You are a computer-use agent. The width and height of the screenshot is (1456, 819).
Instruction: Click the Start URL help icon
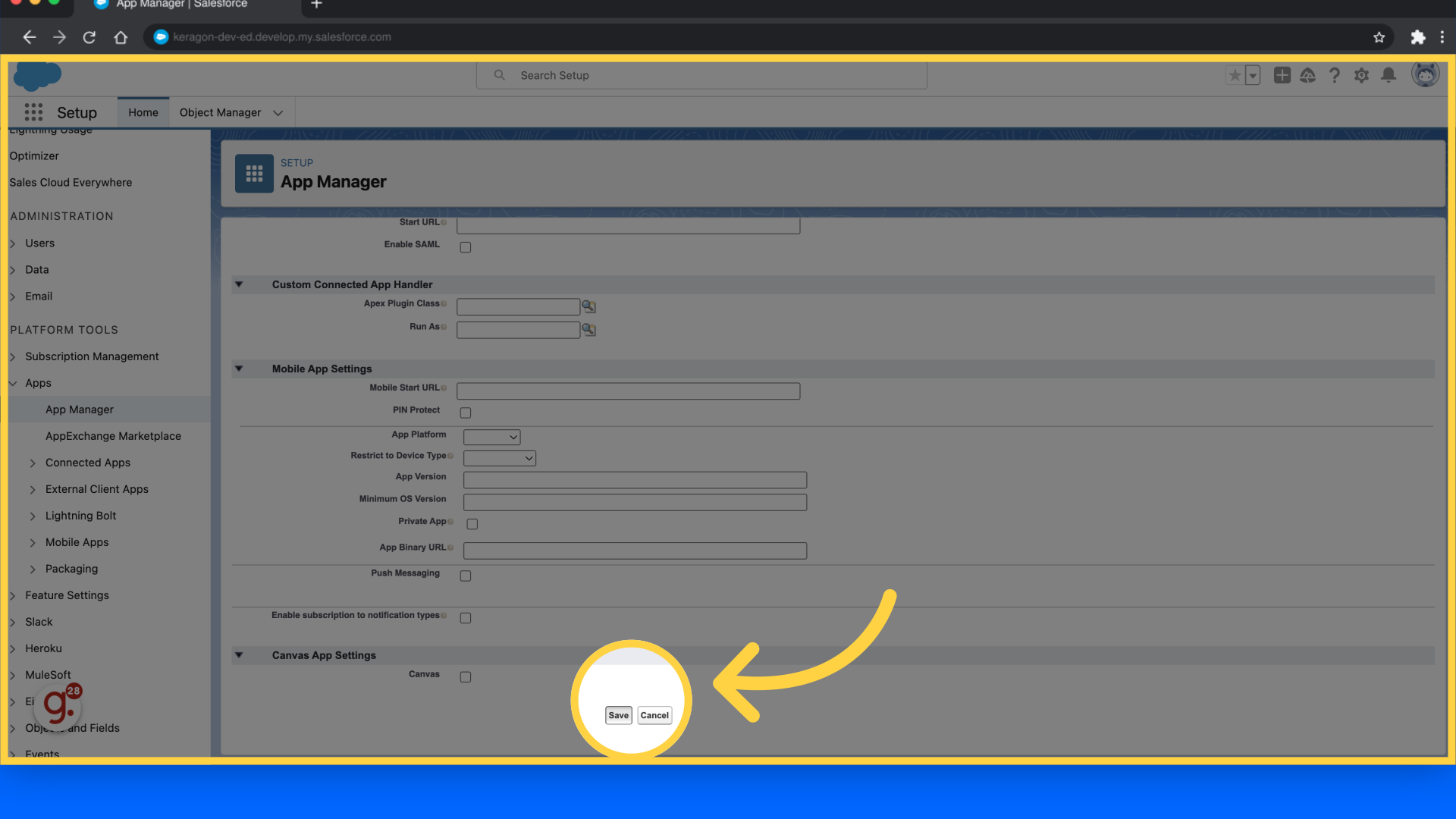(x=444, y=222)
